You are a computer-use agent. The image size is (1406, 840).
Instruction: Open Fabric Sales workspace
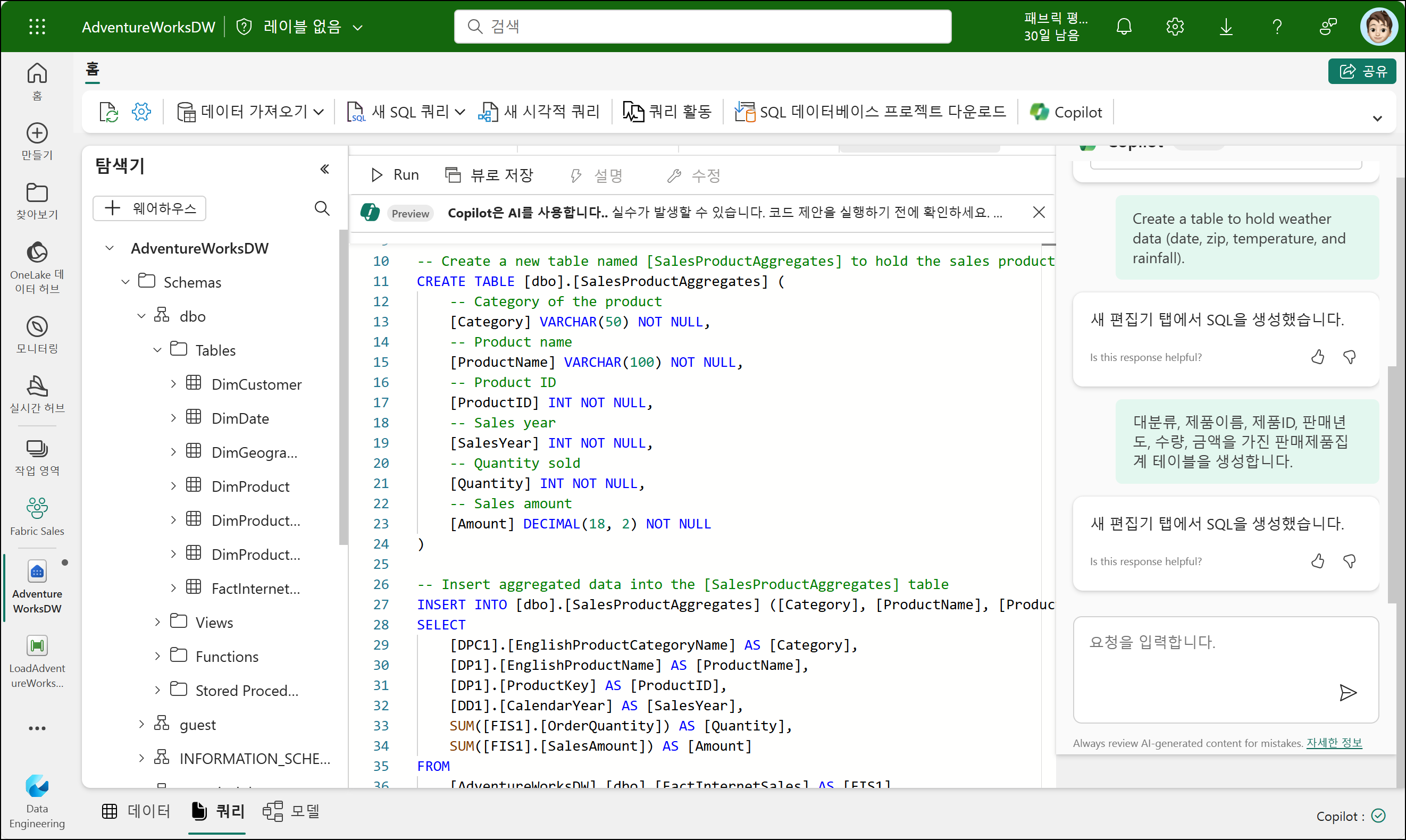(37, 517)
